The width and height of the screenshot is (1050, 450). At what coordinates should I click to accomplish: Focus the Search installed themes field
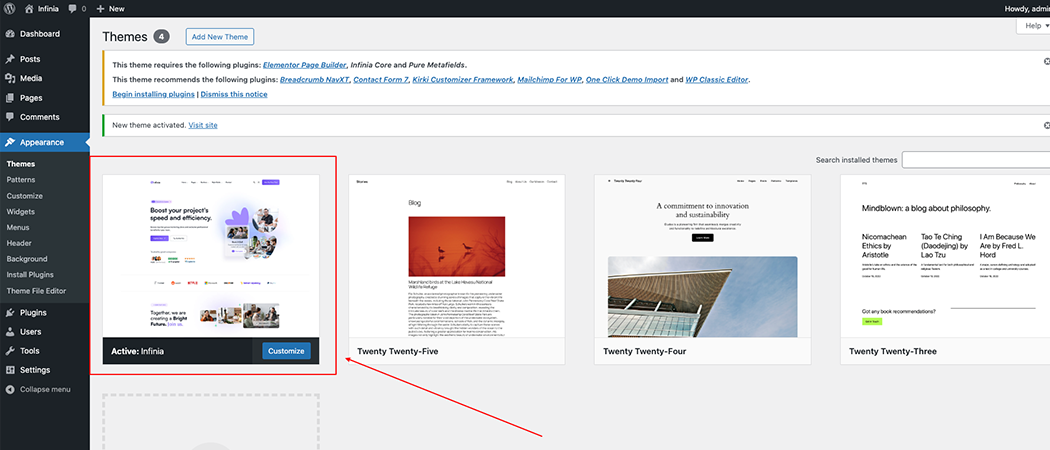coord(976,160)
